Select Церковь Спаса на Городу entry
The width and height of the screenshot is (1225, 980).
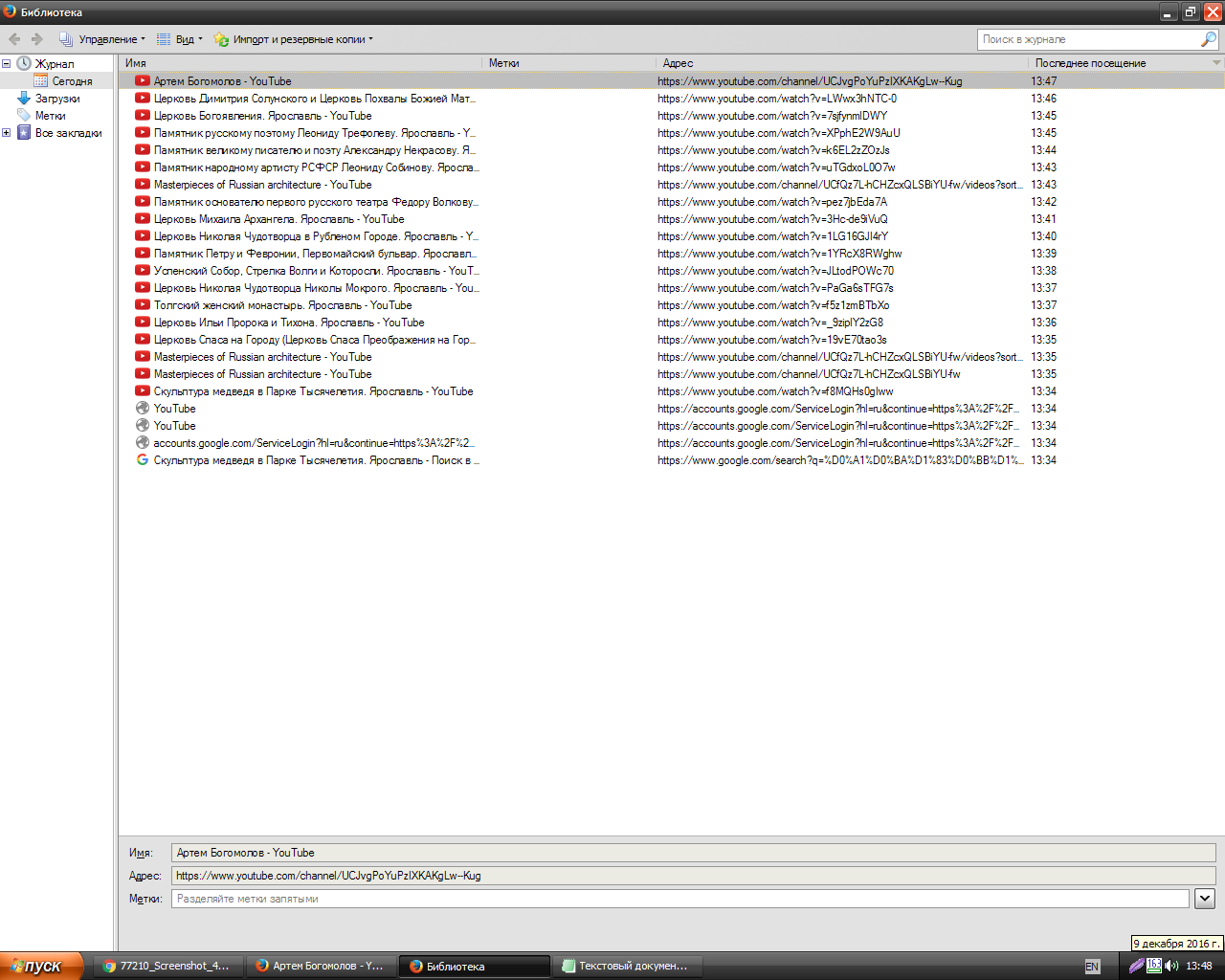click(671, 340)
